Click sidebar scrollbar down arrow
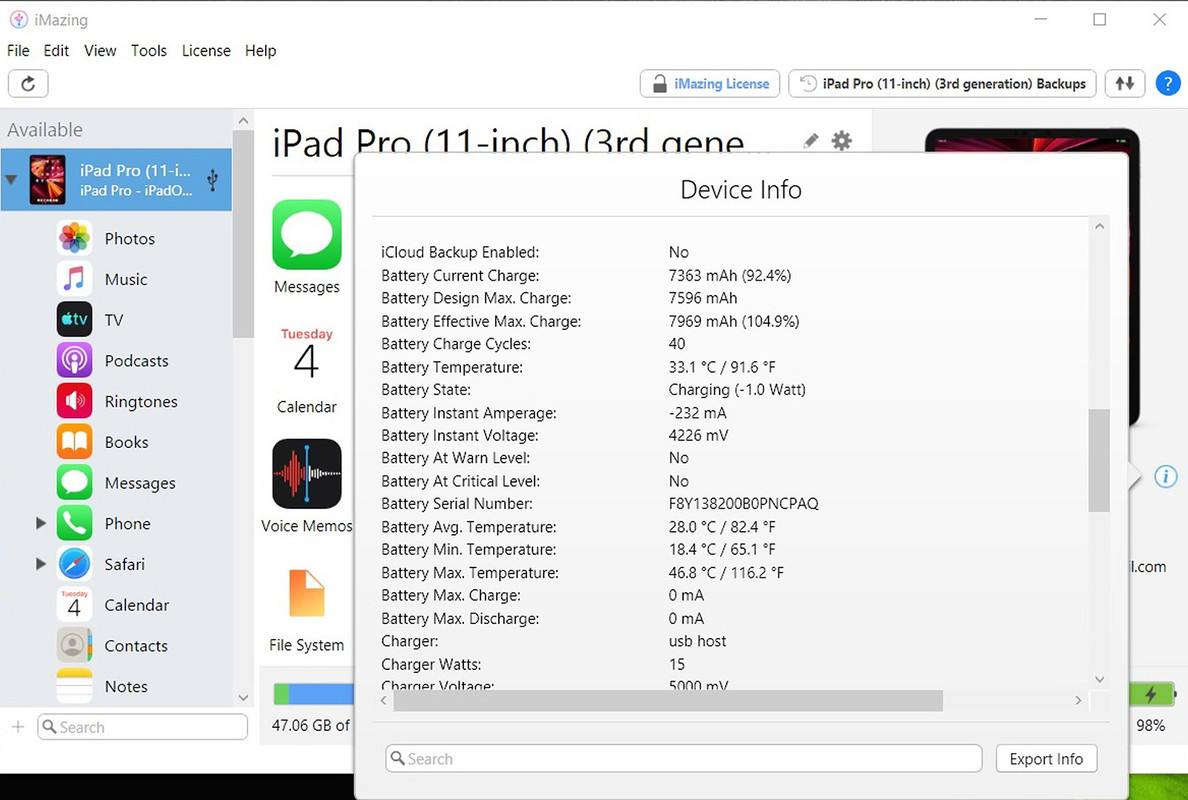Viewport: 1188px width, 800px height. click(243, 698)
